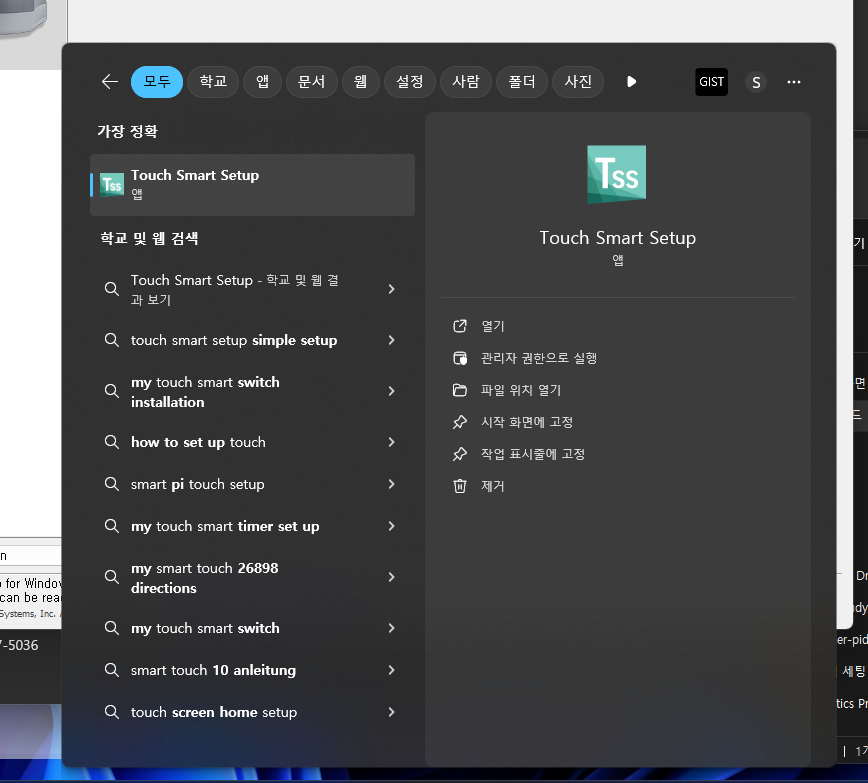Viewport: 868px width, 783px height.
Task: Click 열기 to open the app
Action: coord(493,326)
